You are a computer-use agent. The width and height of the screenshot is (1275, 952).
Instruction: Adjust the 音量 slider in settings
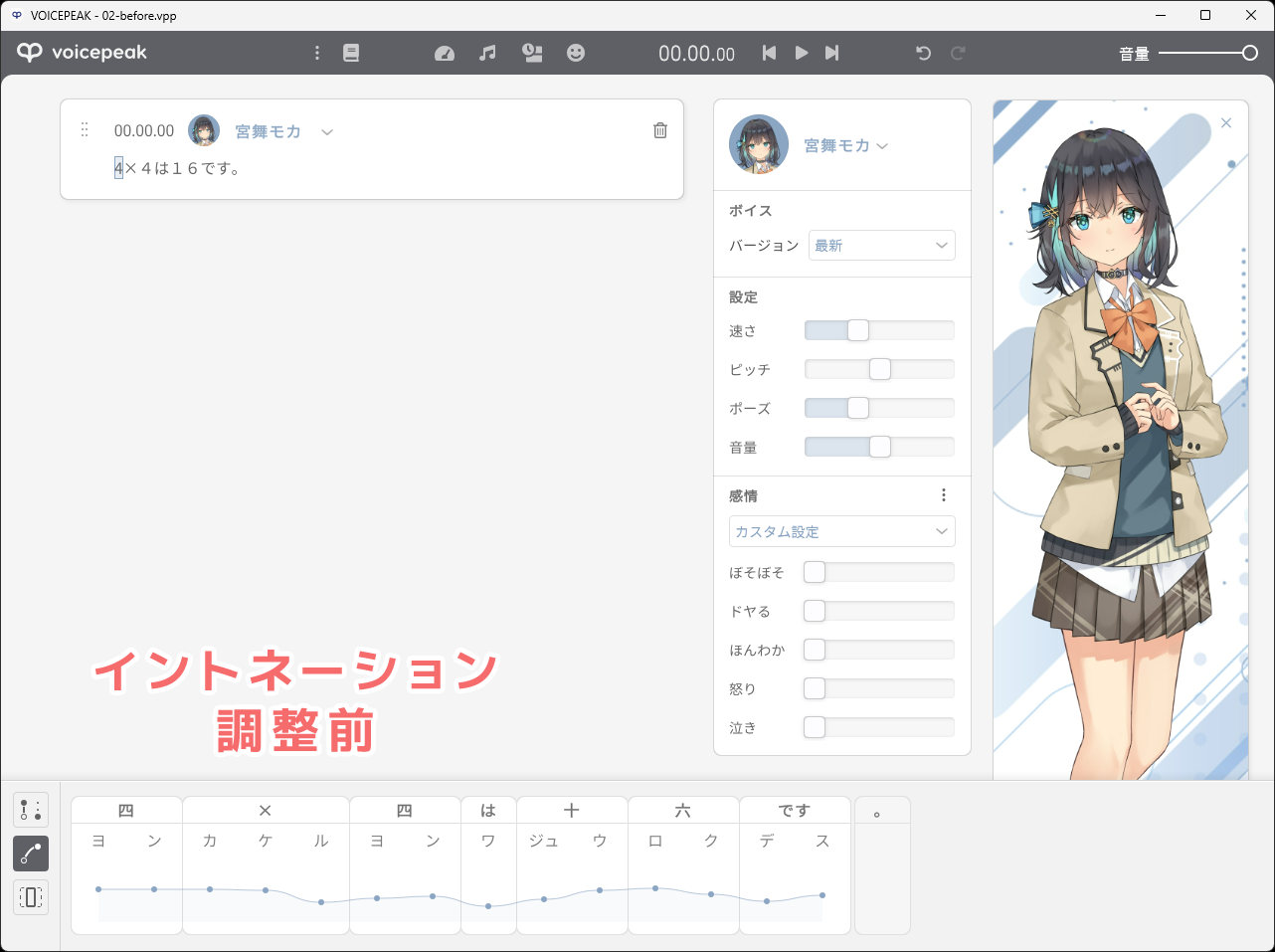click(x=879, y=447)
